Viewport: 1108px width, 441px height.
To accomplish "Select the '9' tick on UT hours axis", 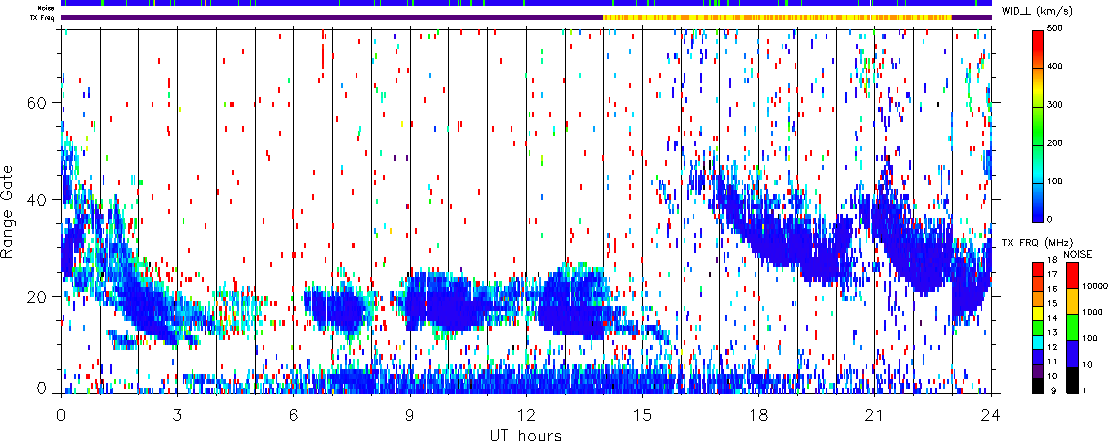I will [410, 415].
